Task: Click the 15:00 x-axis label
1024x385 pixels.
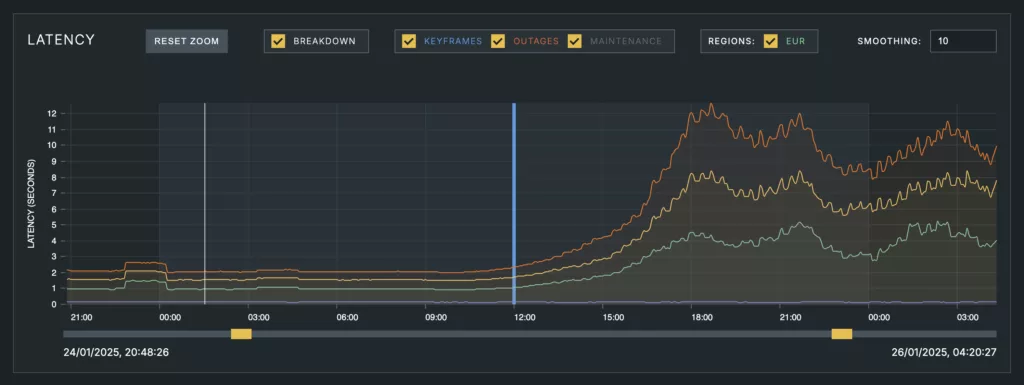Action: [x=613, y=318]
